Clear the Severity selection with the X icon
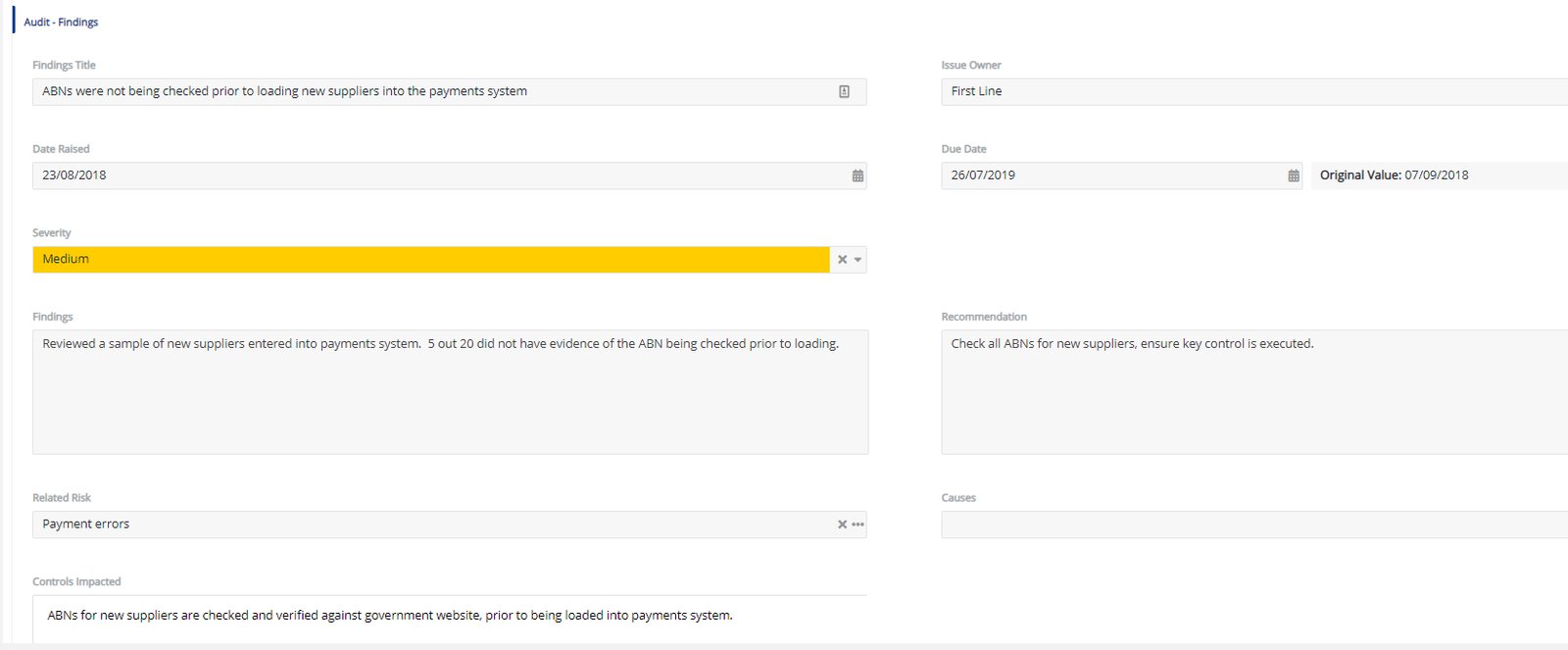The width and height of the screenshot is (1568, 650). pyautogui.click(x=842, y=260)
